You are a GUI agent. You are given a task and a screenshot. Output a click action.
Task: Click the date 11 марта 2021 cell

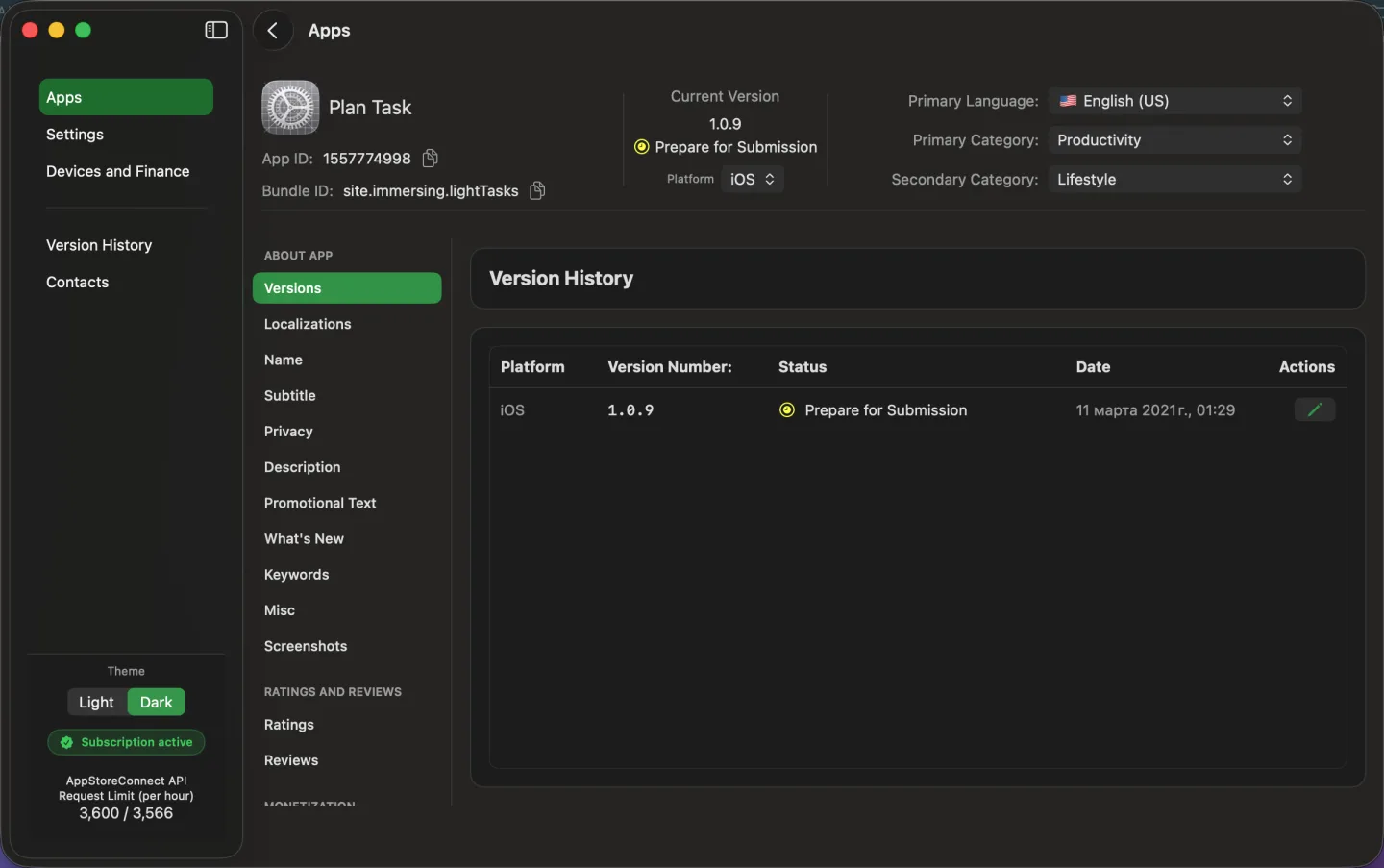tap(1155, 410)
